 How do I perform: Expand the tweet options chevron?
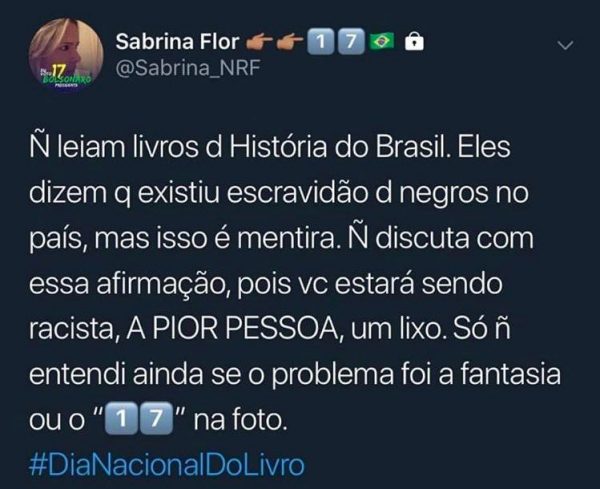tap(566, 46)
